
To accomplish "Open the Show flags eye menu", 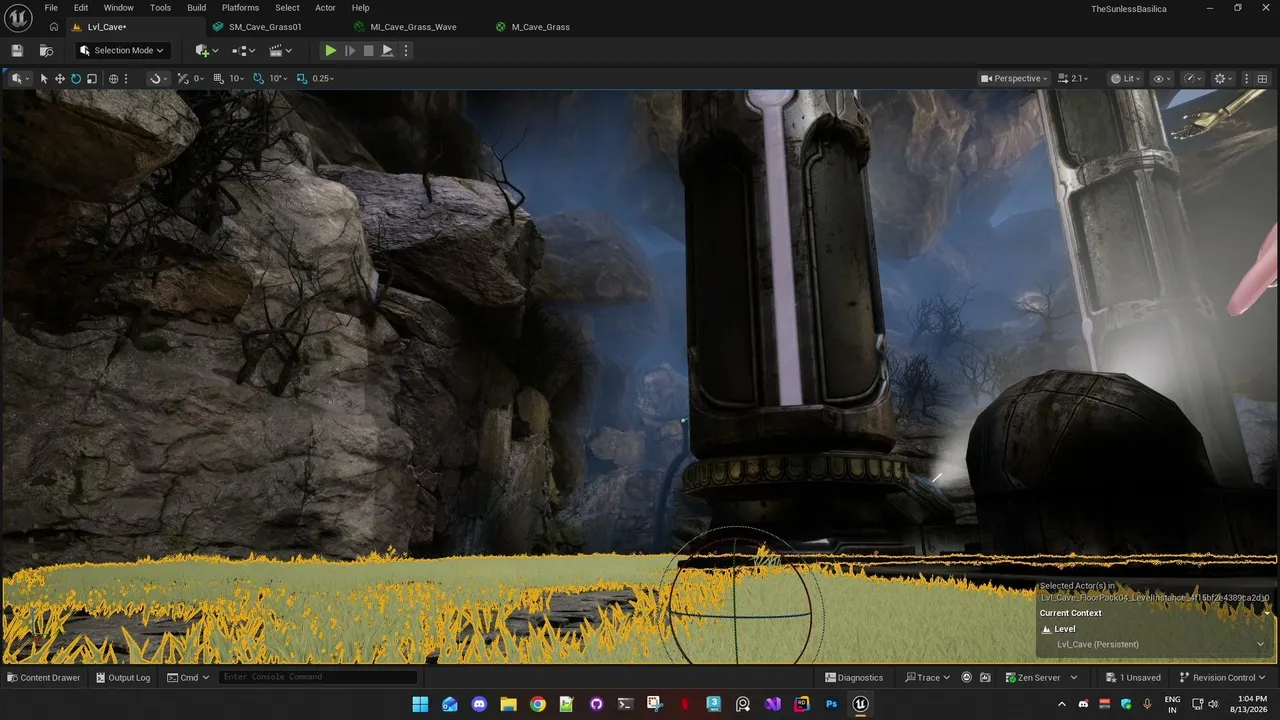I will [1162, 78].
